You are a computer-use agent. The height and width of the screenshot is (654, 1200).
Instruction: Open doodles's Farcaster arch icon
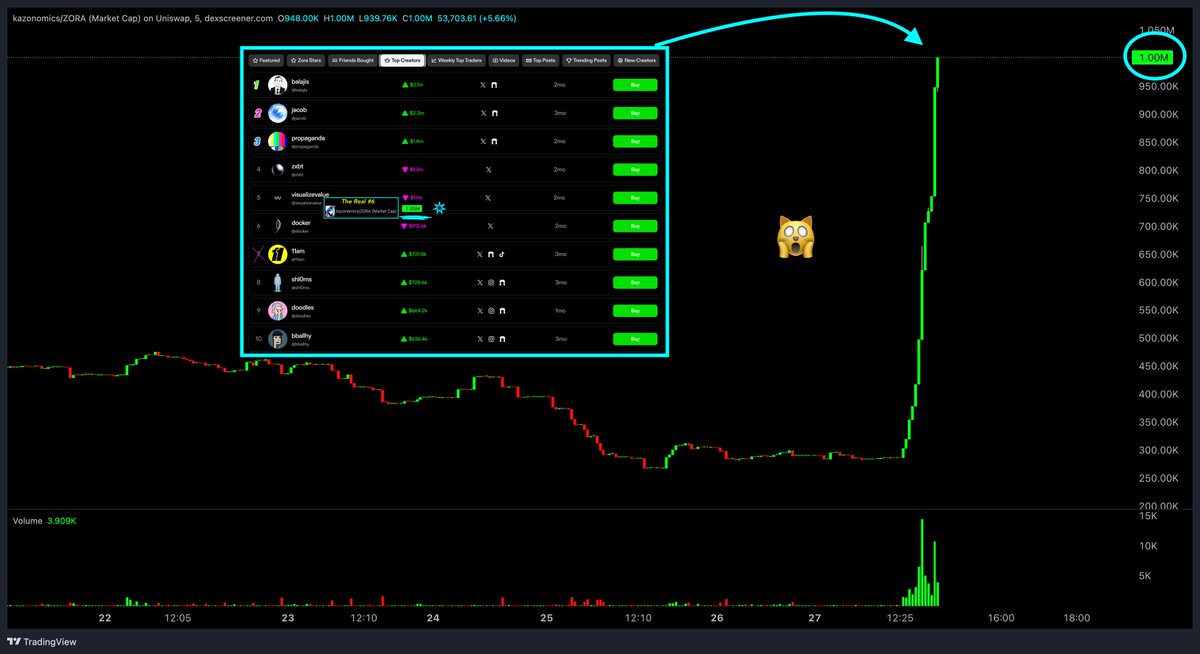tap(502, 311)
